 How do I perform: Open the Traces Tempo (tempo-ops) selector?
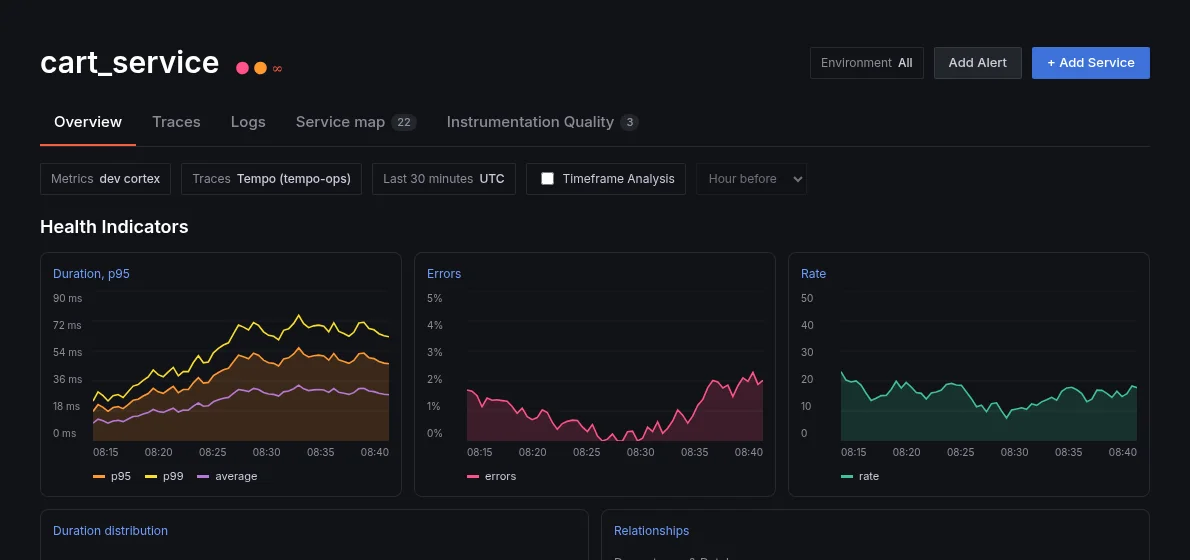272,179
